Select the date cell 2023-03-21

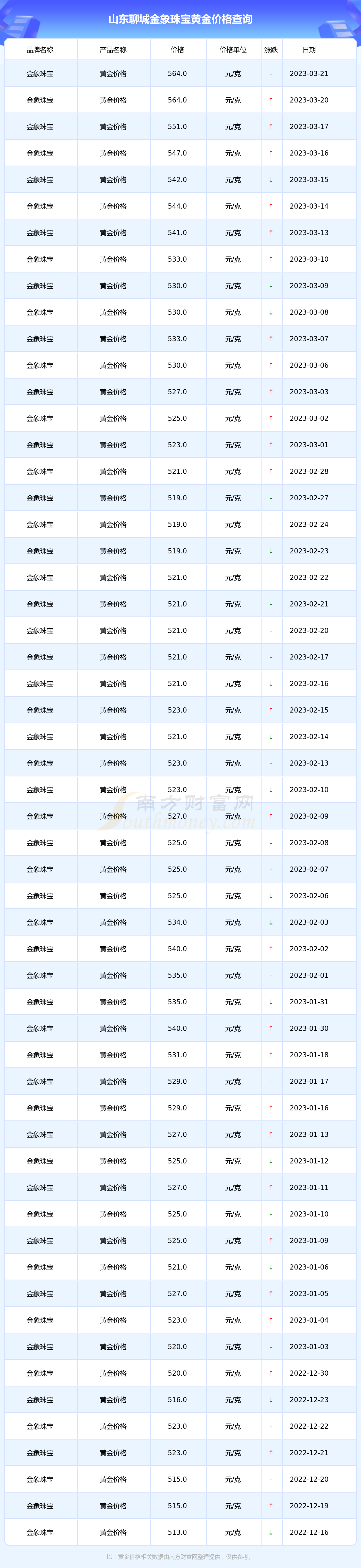(x=309, y=74)
